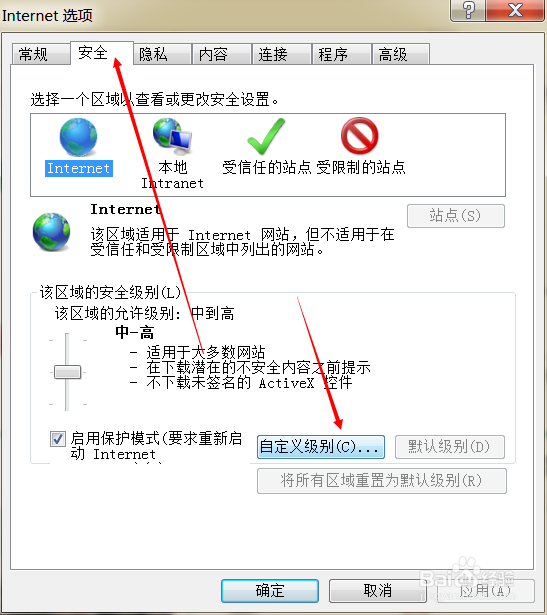Open the 连接 tab

coord(282,54)
